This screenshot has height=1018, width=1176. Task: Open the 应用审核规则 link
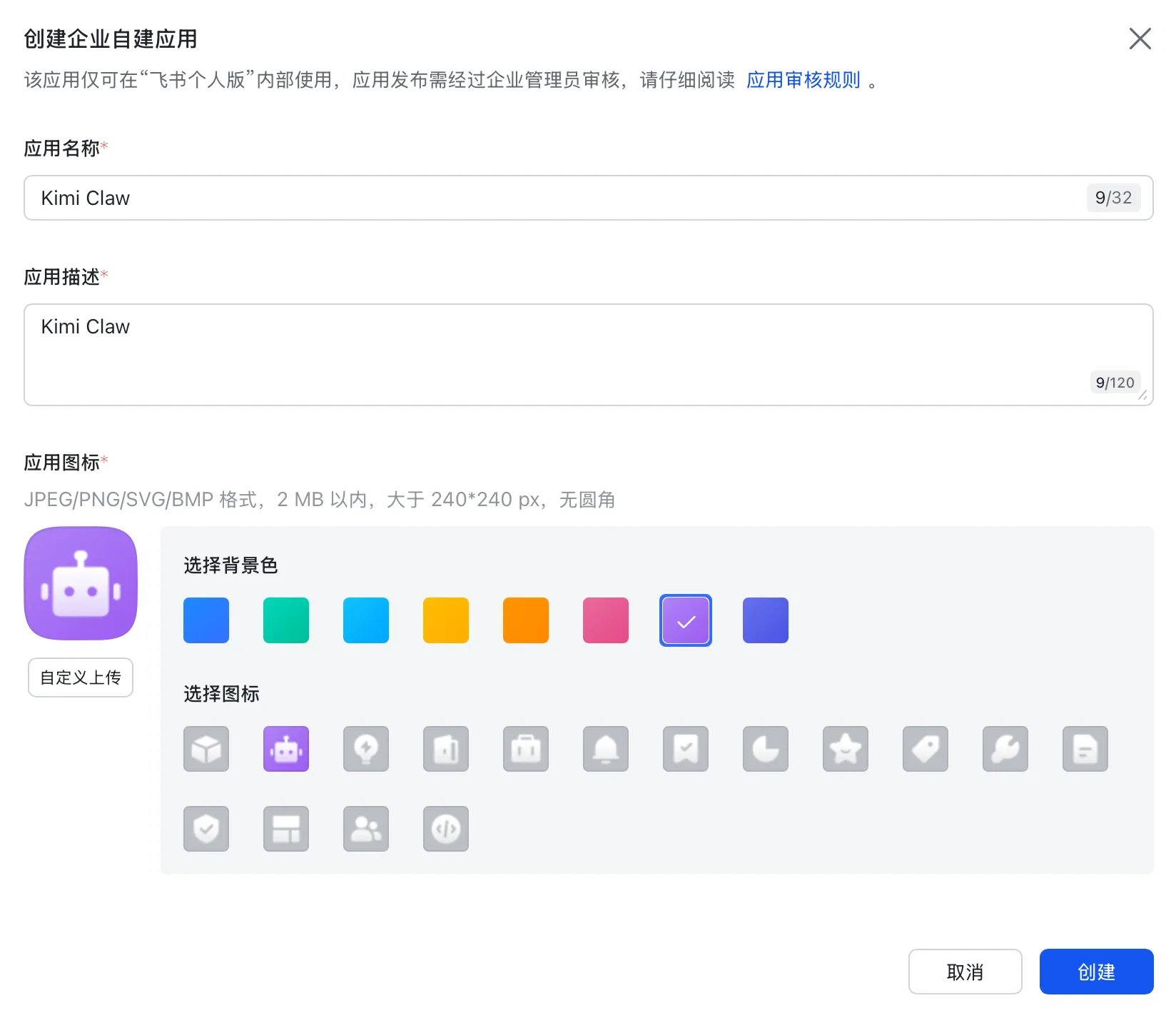(x=804, y=80)
